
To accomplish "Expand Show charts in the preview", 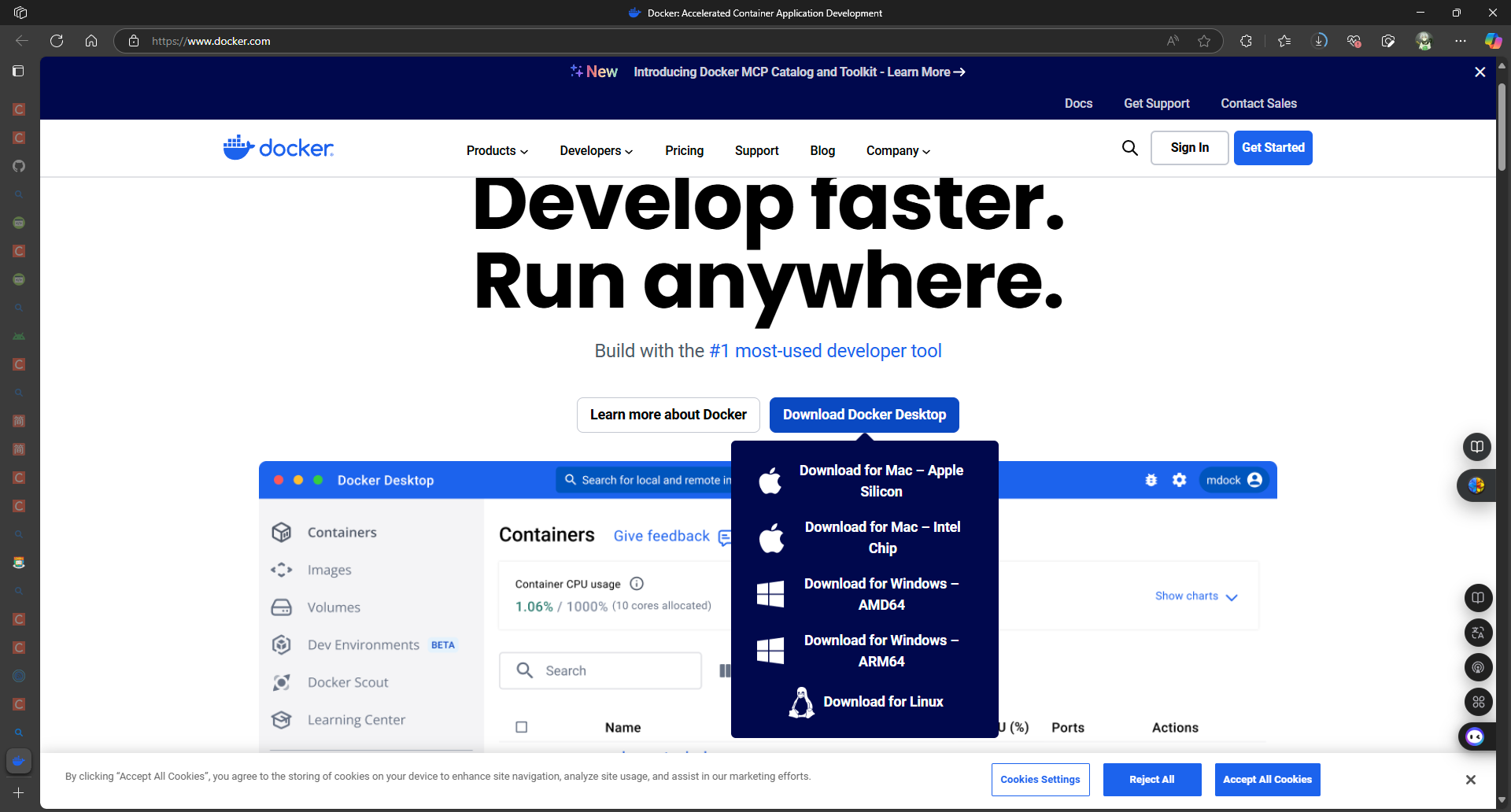I will pos(1196,596).
